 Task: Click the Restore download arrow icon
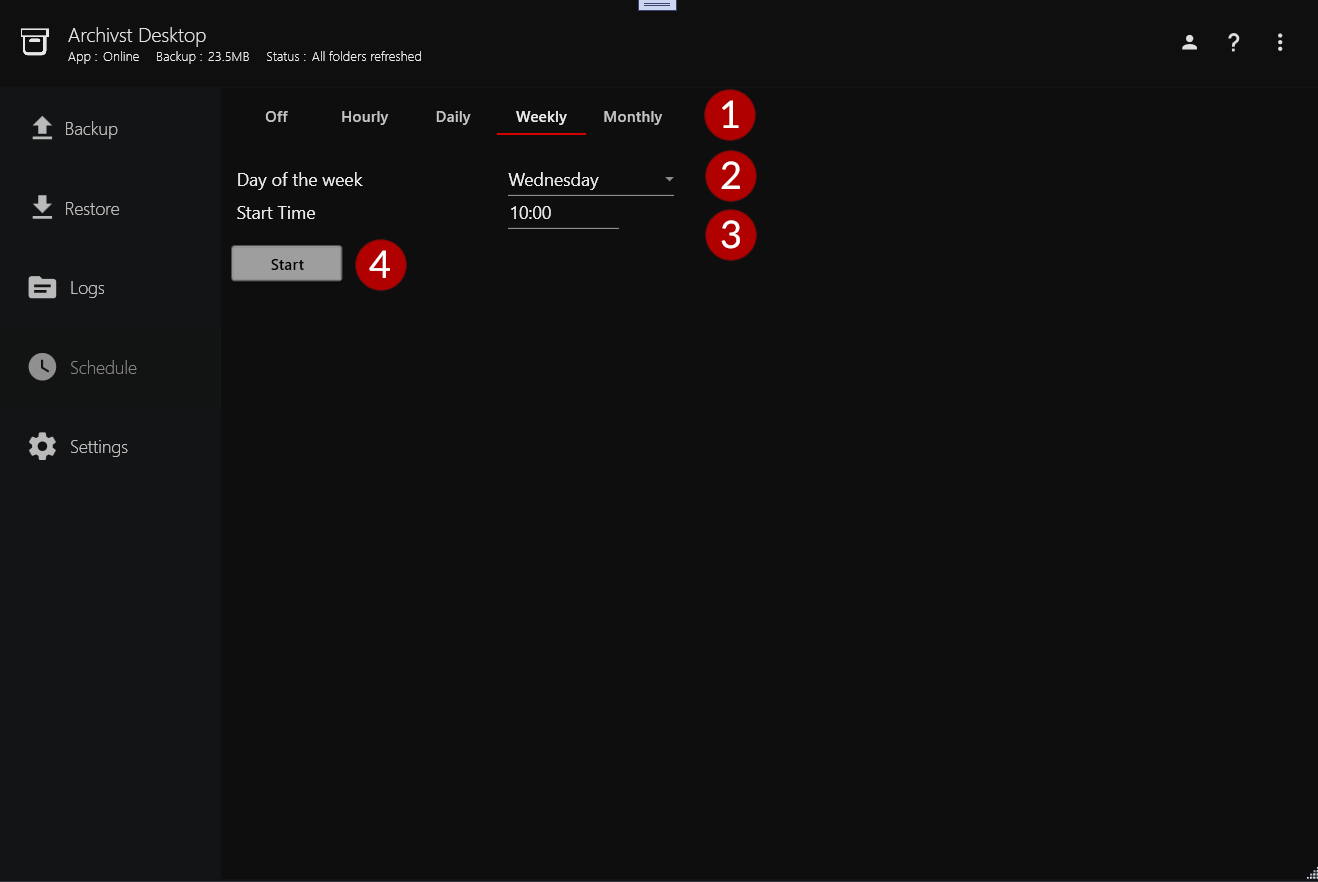click(x=42, y=208)
